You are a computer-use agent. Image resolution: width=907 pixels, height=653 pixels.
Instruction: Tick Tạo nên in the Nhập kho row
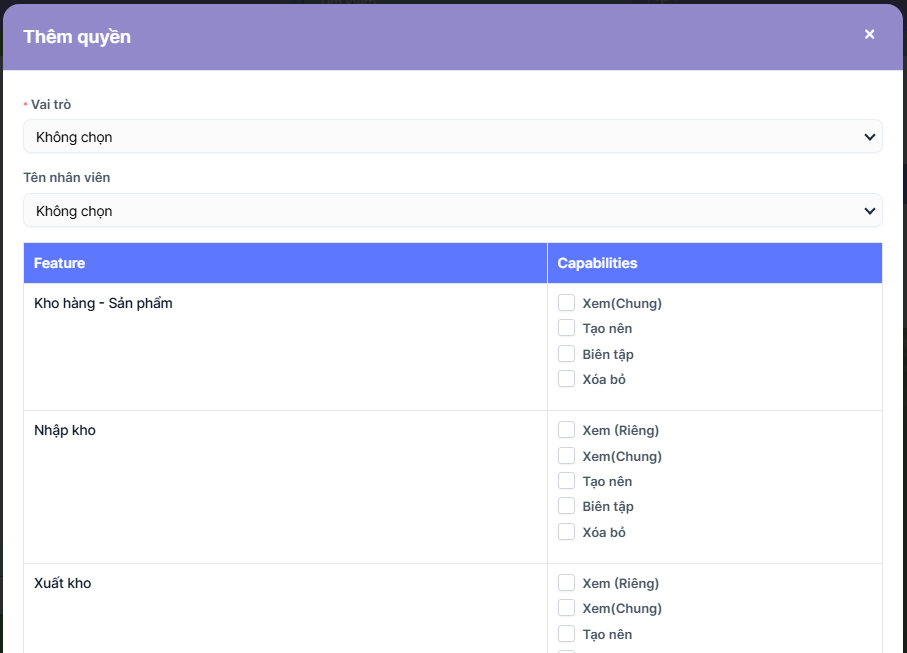coord(567,481)
